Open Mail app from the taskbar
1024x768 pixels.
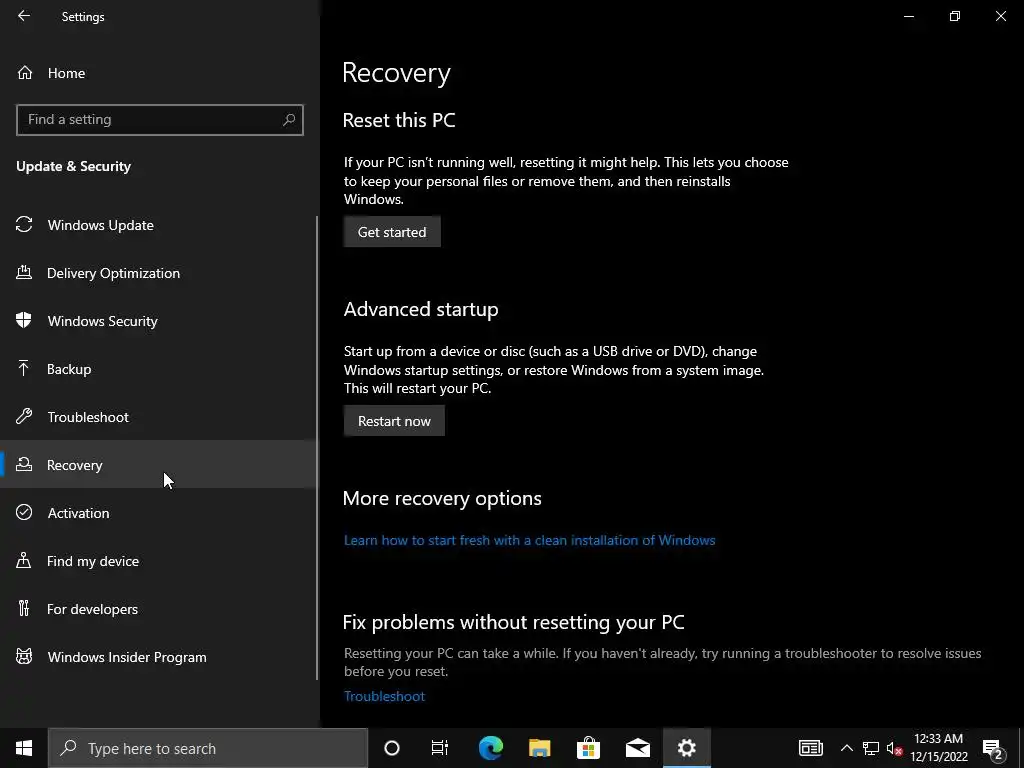(637, 748)
